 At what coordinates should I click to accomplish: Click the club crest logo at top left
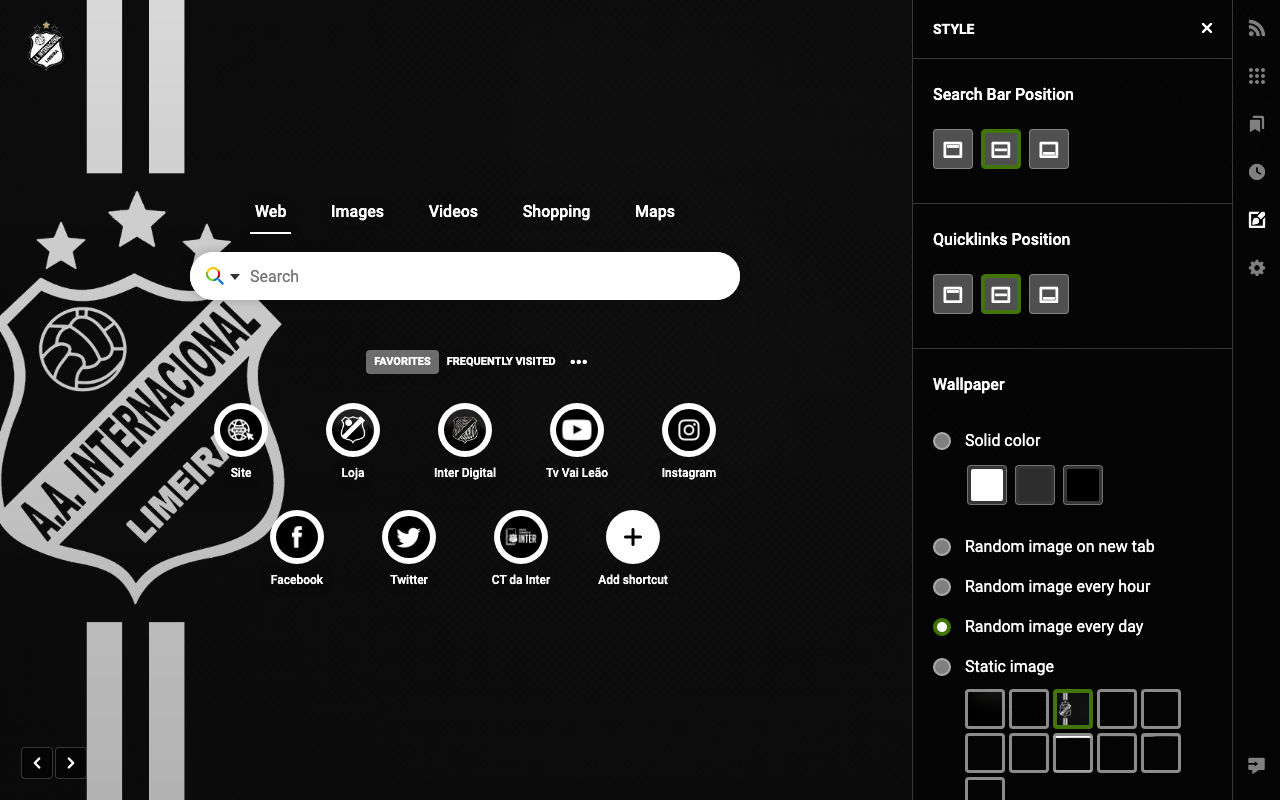46,45
